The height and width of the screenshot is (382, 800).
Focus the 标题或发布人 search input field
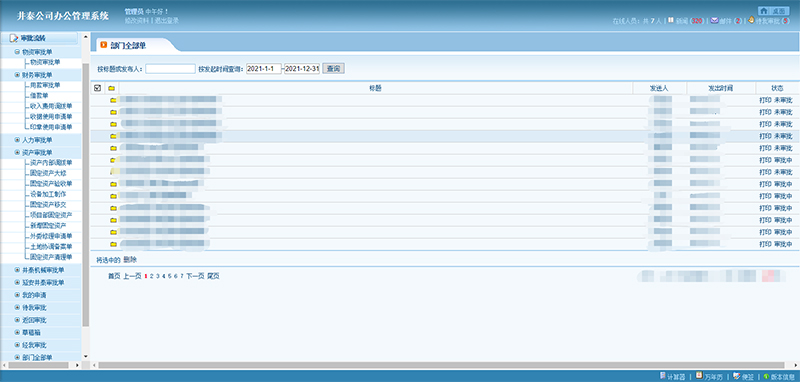pyautogui.click(x=170, y=68)
